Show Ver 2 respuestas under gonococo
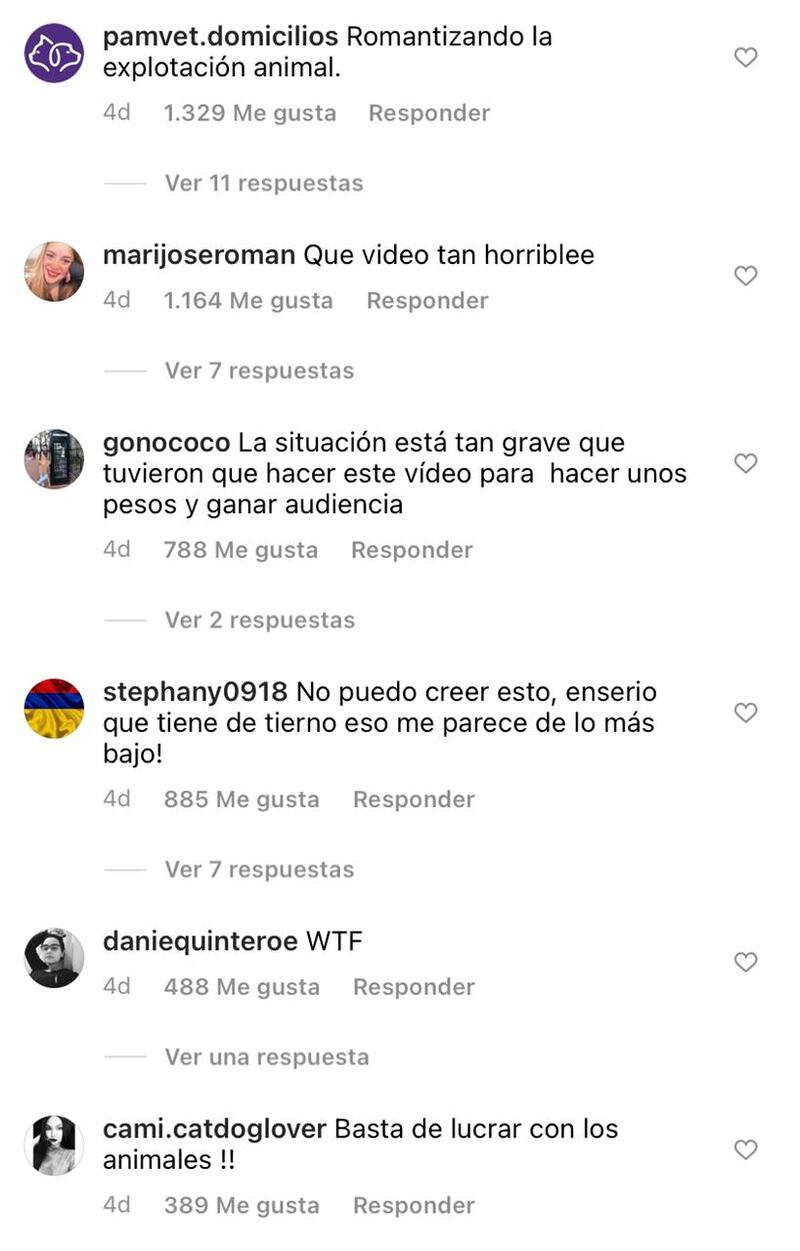 (260, 620)
